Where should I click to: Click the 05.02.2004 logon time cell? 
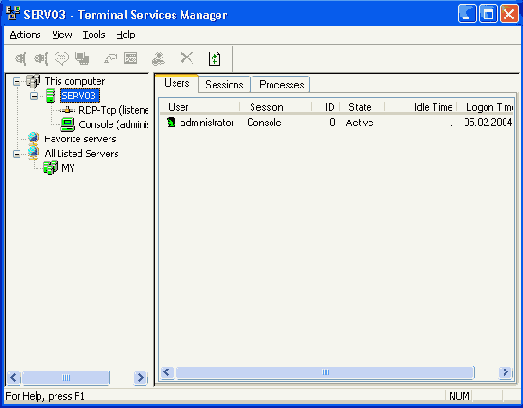tap(488, 122)
